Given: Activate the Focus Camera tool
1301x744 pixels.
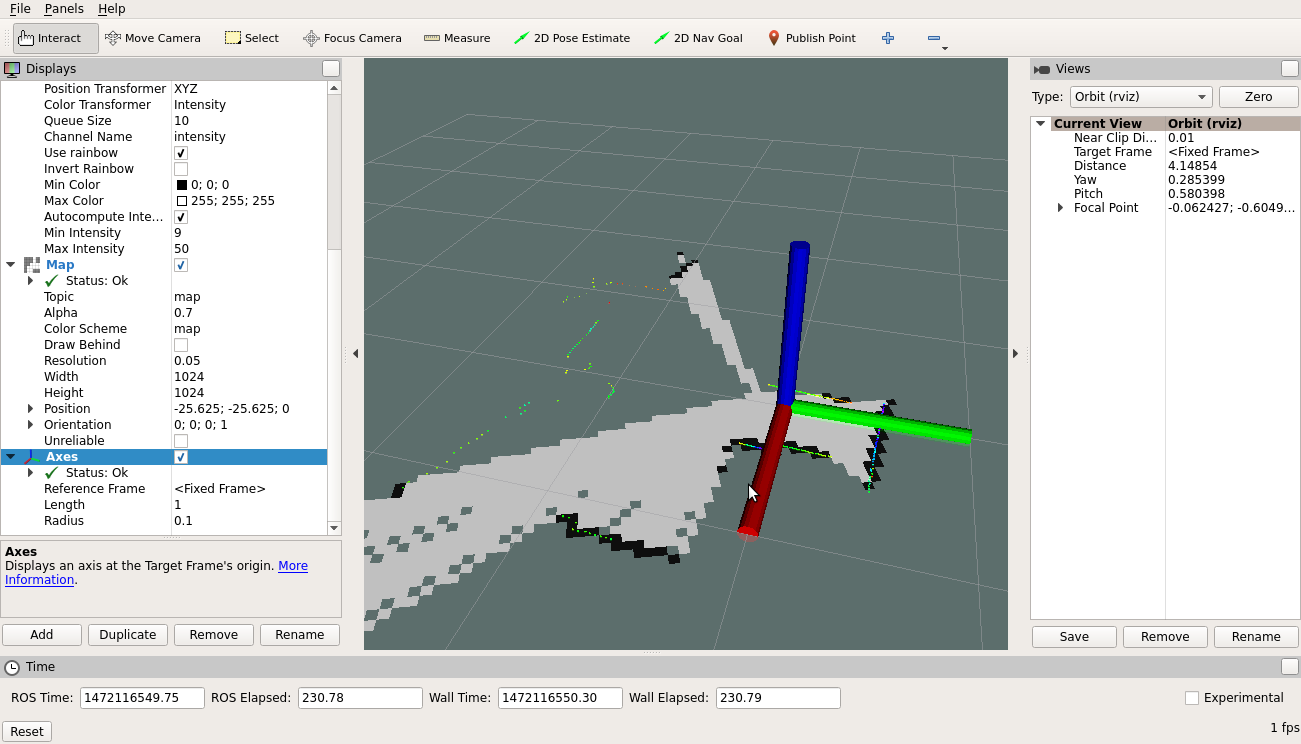Looking at the screenshot, I should click(x=352, y=38).
